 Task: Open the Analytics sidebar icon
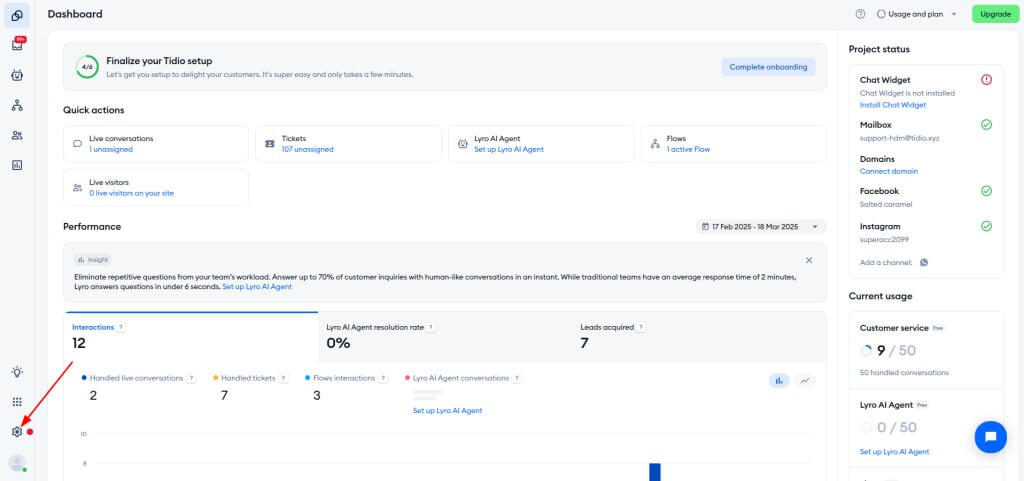pos(17,165)
